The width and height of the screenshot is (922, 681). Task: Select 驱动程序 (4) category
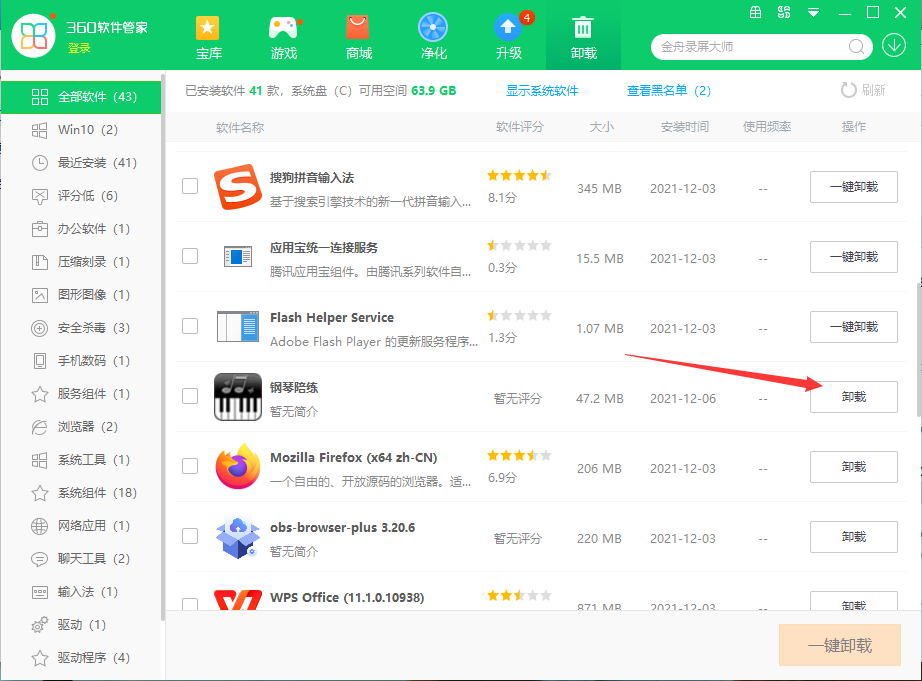[x=81, y=657]
